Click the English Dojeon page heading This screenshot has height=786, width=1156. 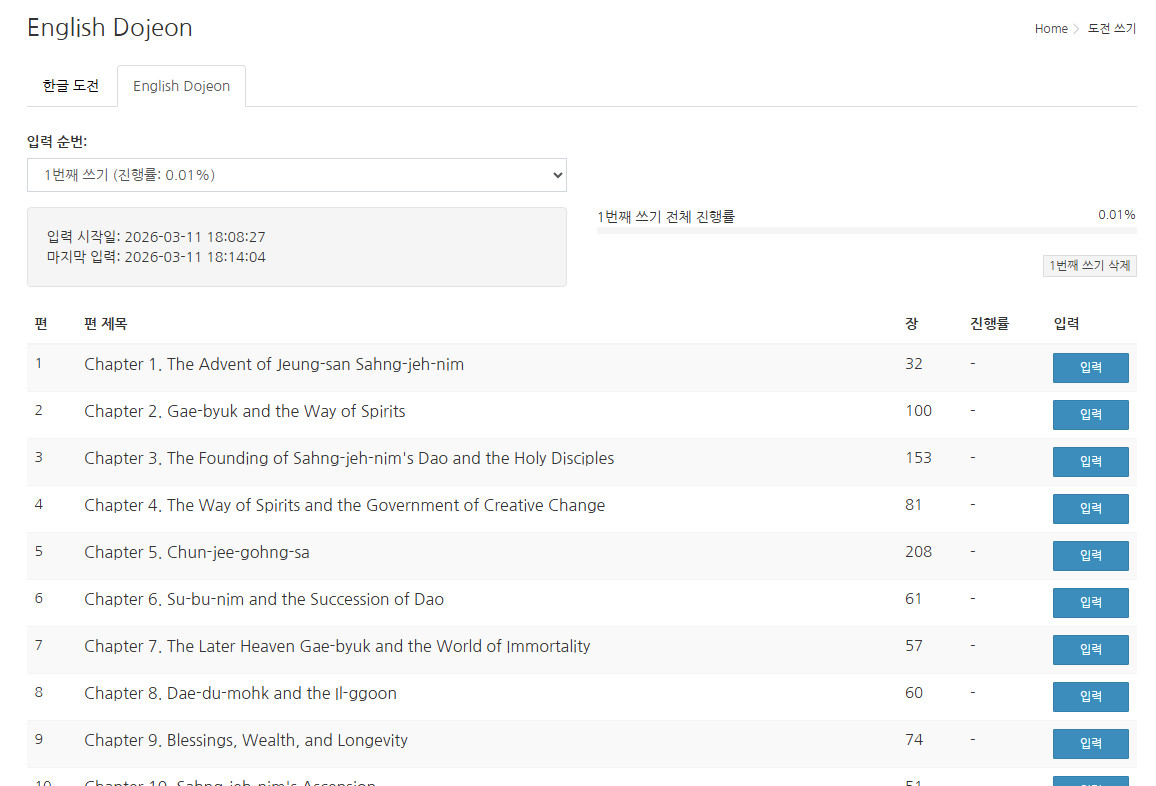pyautogui.click(x=110, y=28)
